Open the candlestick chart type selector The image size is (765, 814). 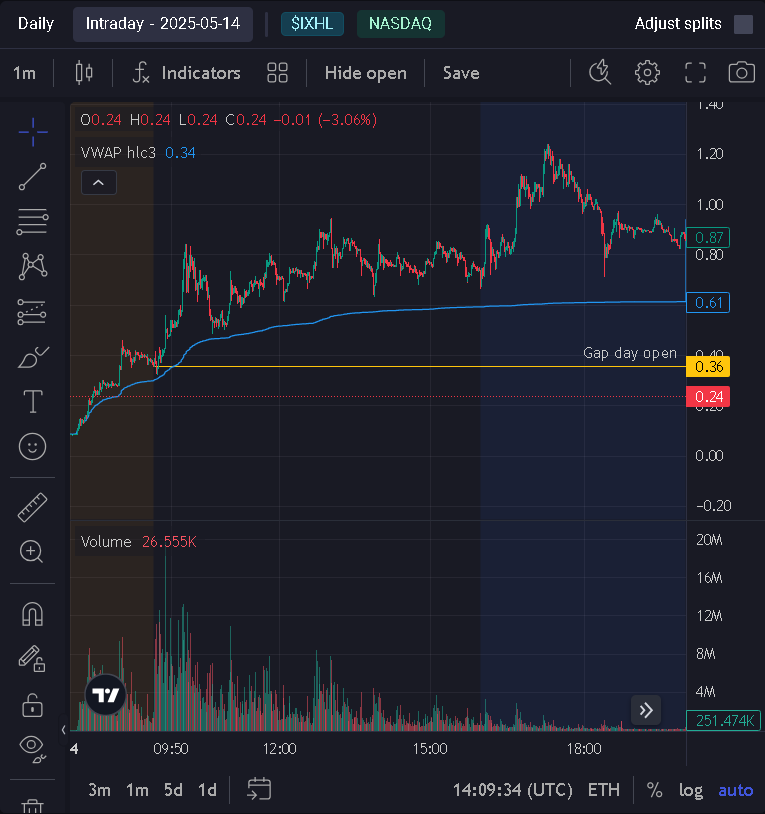click(x=84, y=73)
